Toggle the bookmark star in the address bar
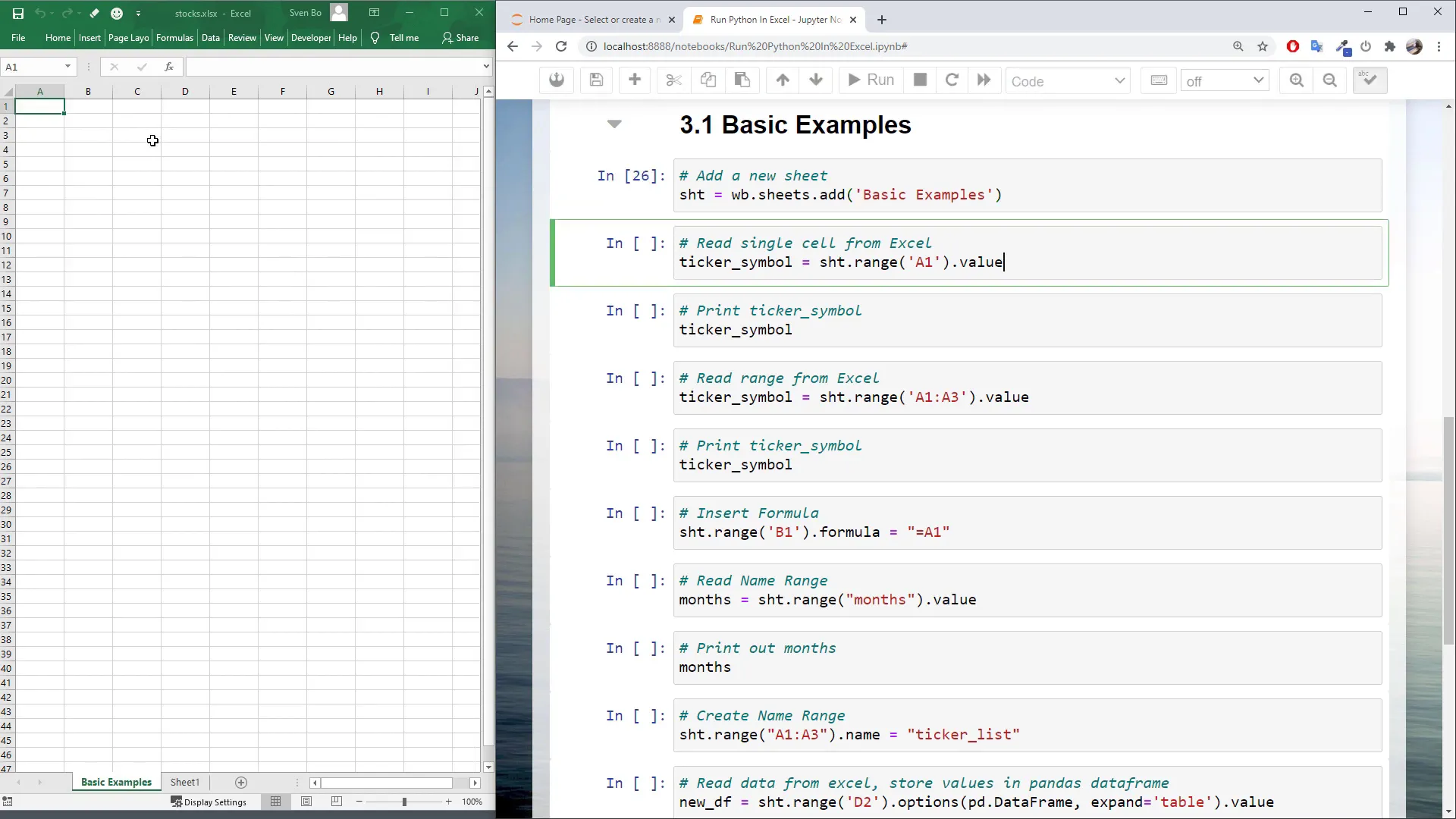This screenshot has width=1456, height=819. pyautogui.click(x=1263, y=46)
